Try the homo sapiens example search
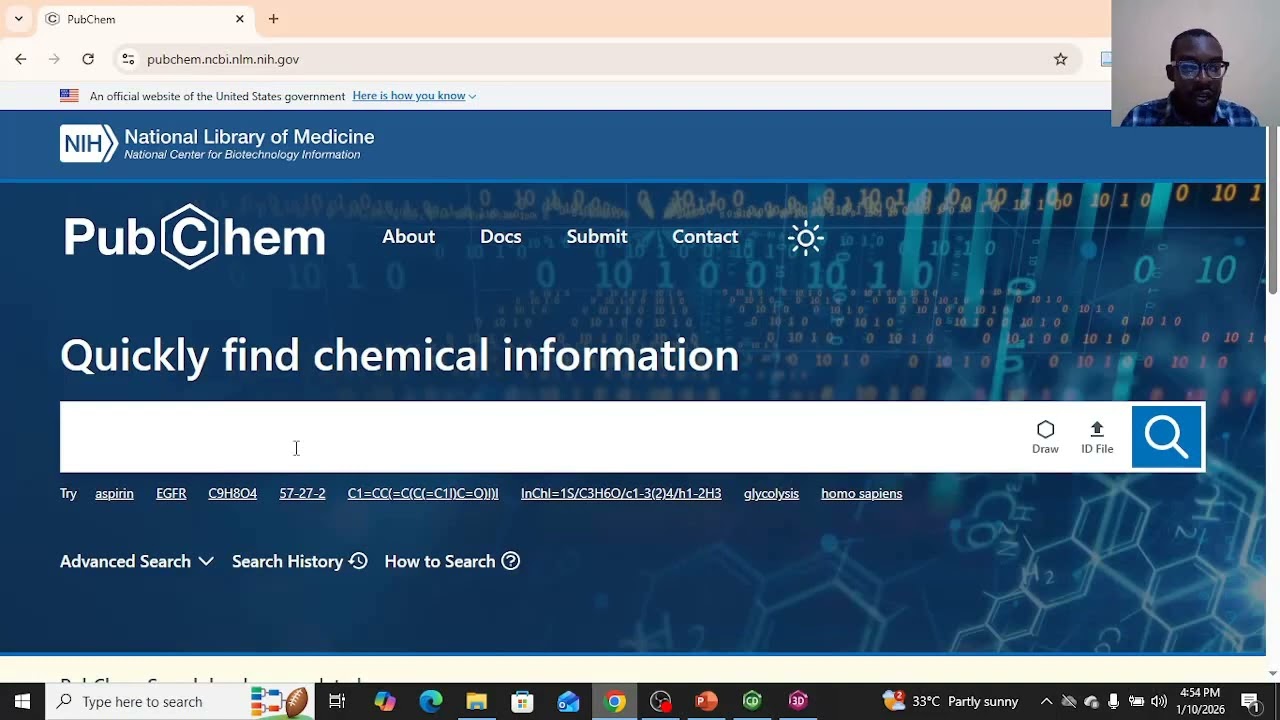 point(861,493)
